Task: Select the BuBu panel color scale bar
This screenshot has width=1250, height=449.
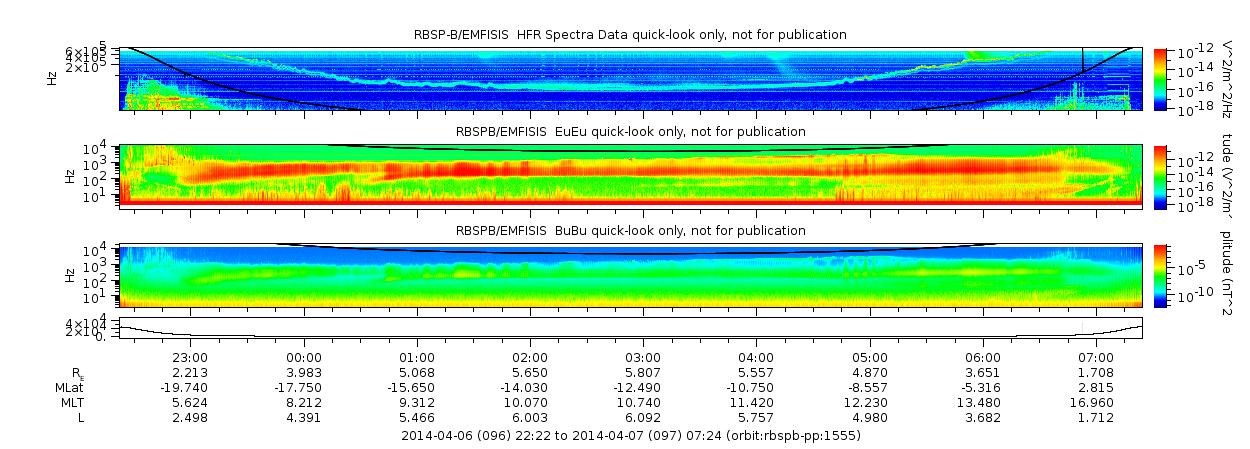Action: pyautogui.click(x=1161, y=275)
